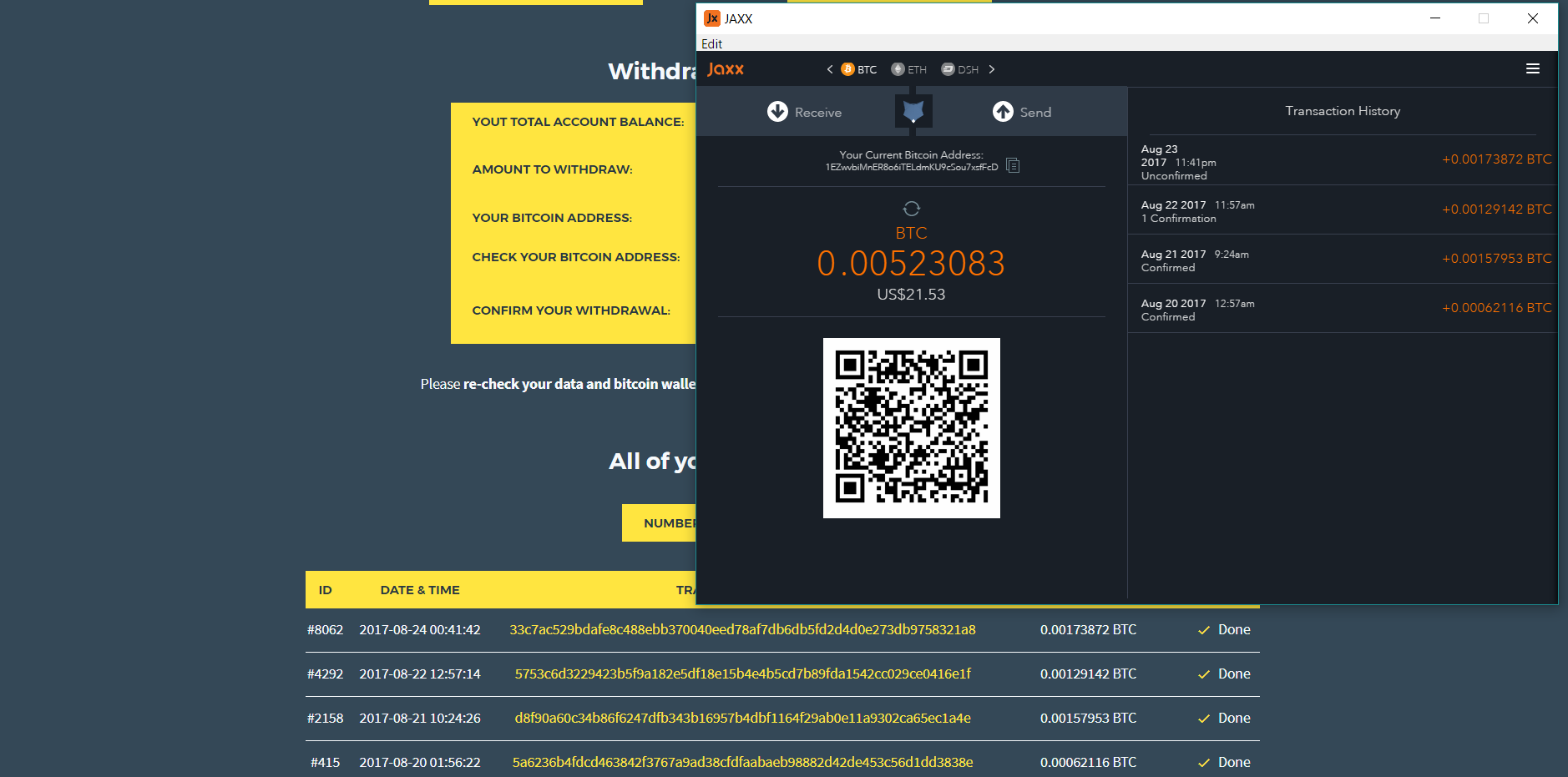This screenshot has height=777, width=1568.
Task: Click the Receive arrow icon
Action: pos(777,111)
